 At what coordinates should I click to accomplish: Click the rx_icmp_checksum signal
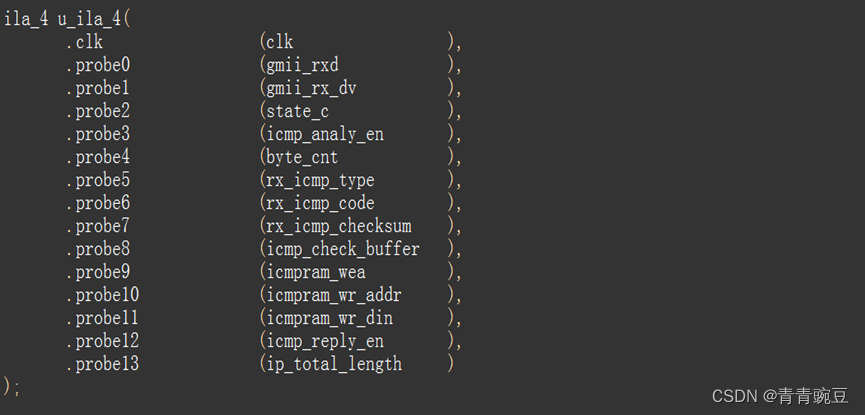pyautogui.click(x=339, y=227)
